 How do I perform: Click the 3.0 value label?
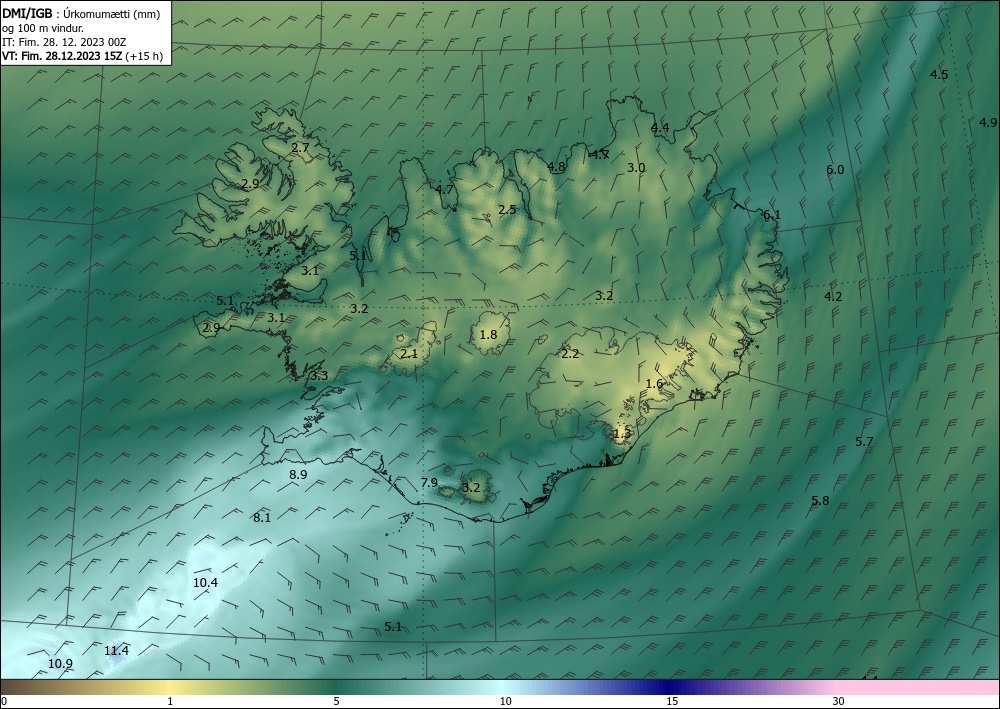(636, 168)
